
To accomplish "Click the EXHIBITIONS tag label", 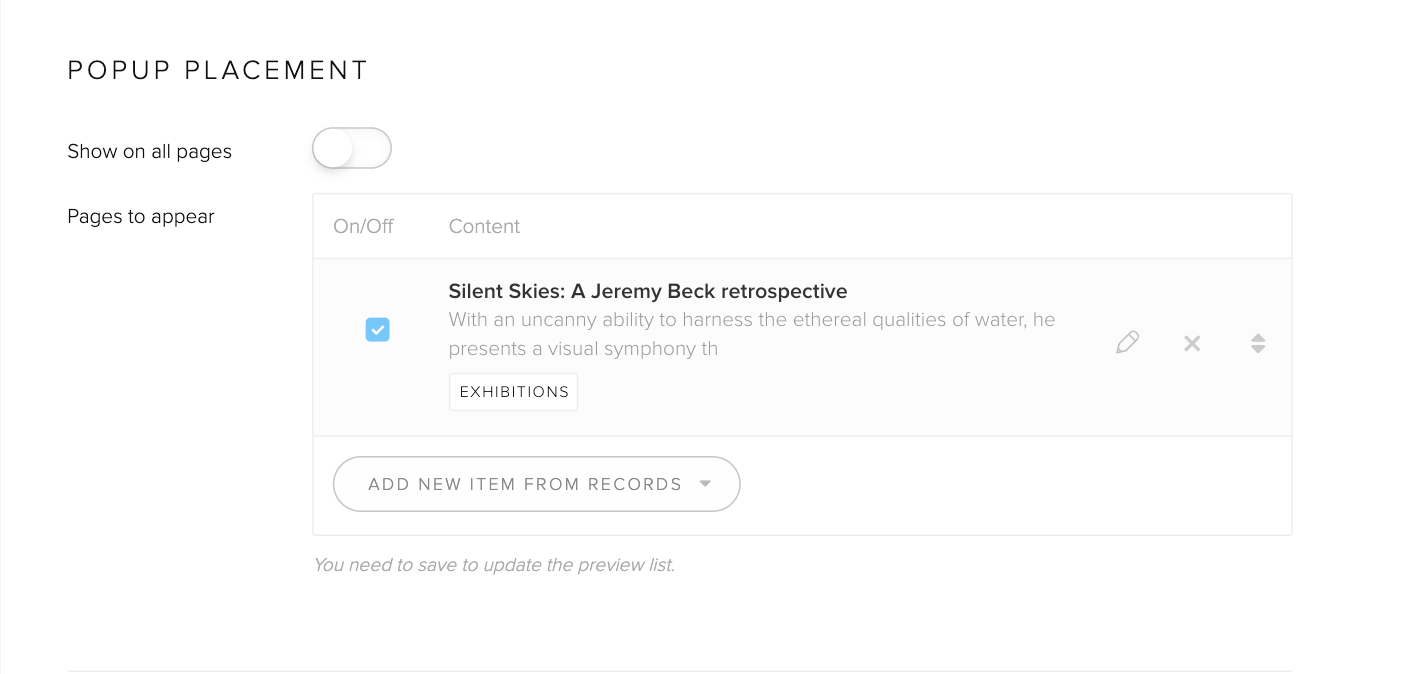I will point(514,392).
